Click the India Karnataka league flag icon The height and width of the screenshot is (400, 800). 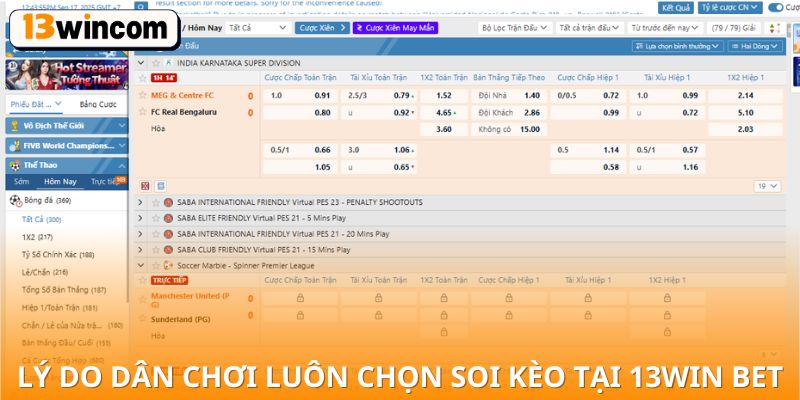168,63
